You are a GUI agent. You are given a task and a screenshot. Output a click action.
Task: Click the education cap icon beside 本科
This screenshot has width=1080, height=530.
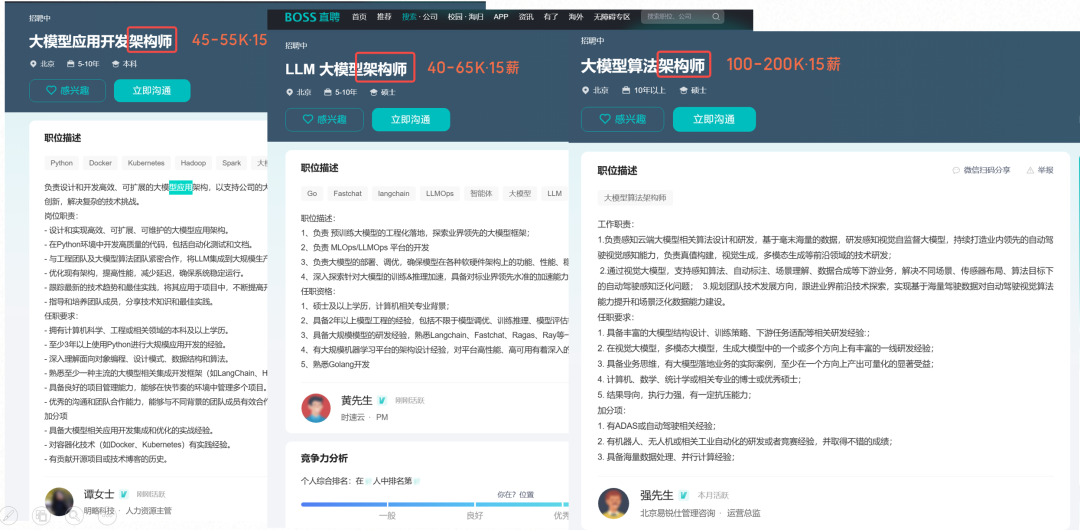point(115,64)
